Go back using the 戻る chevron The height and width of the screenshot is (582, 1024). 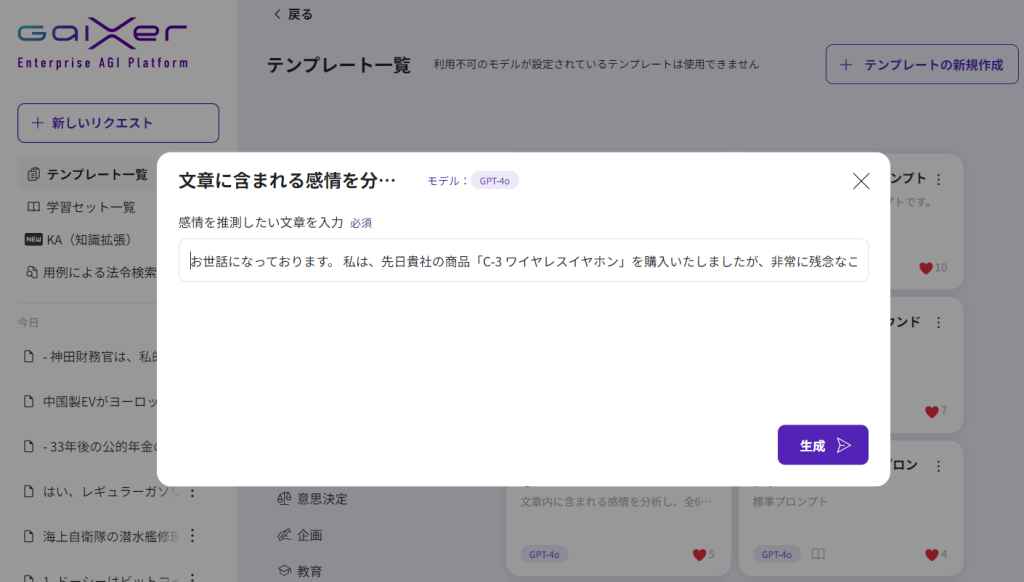coord(292,14)
